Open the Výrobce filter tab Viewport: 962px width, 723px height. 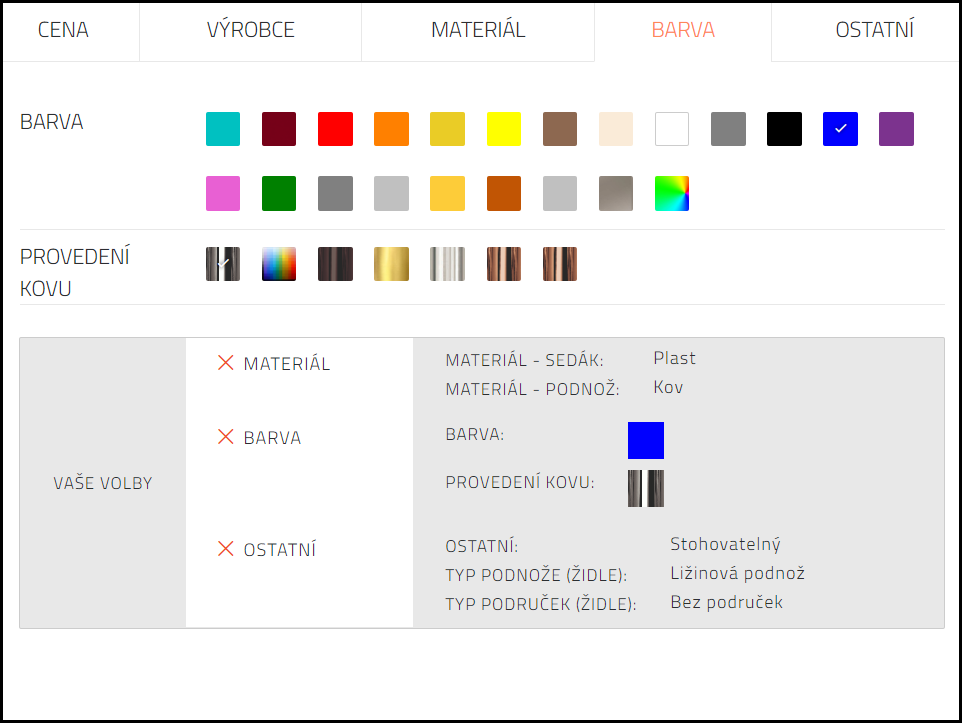tap(250, 30)
